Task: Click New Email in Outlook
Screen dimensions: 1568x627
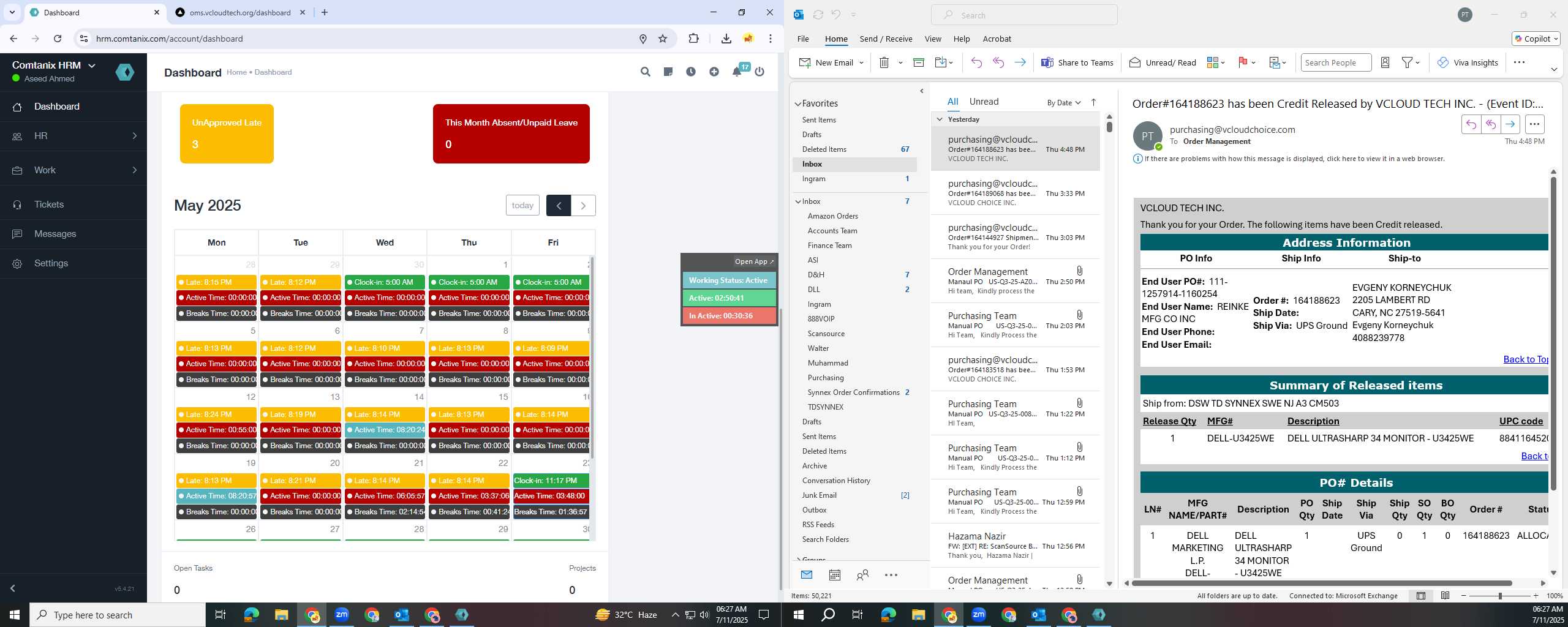Action: point(826,62)
